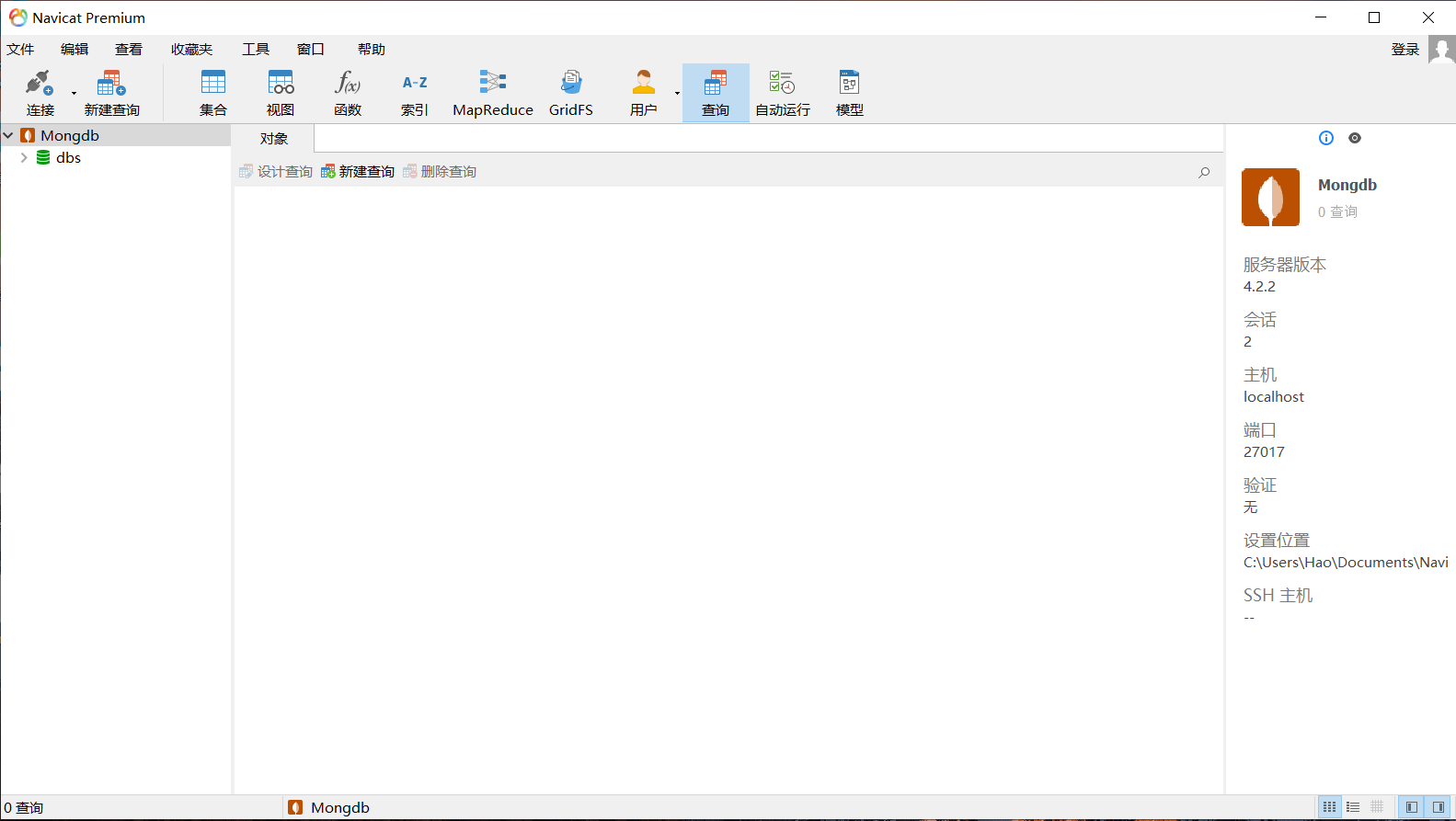Screen dimensions: 1456x821
Task: Collapse the Mongdb connection tree node
Action: [8, 135]
